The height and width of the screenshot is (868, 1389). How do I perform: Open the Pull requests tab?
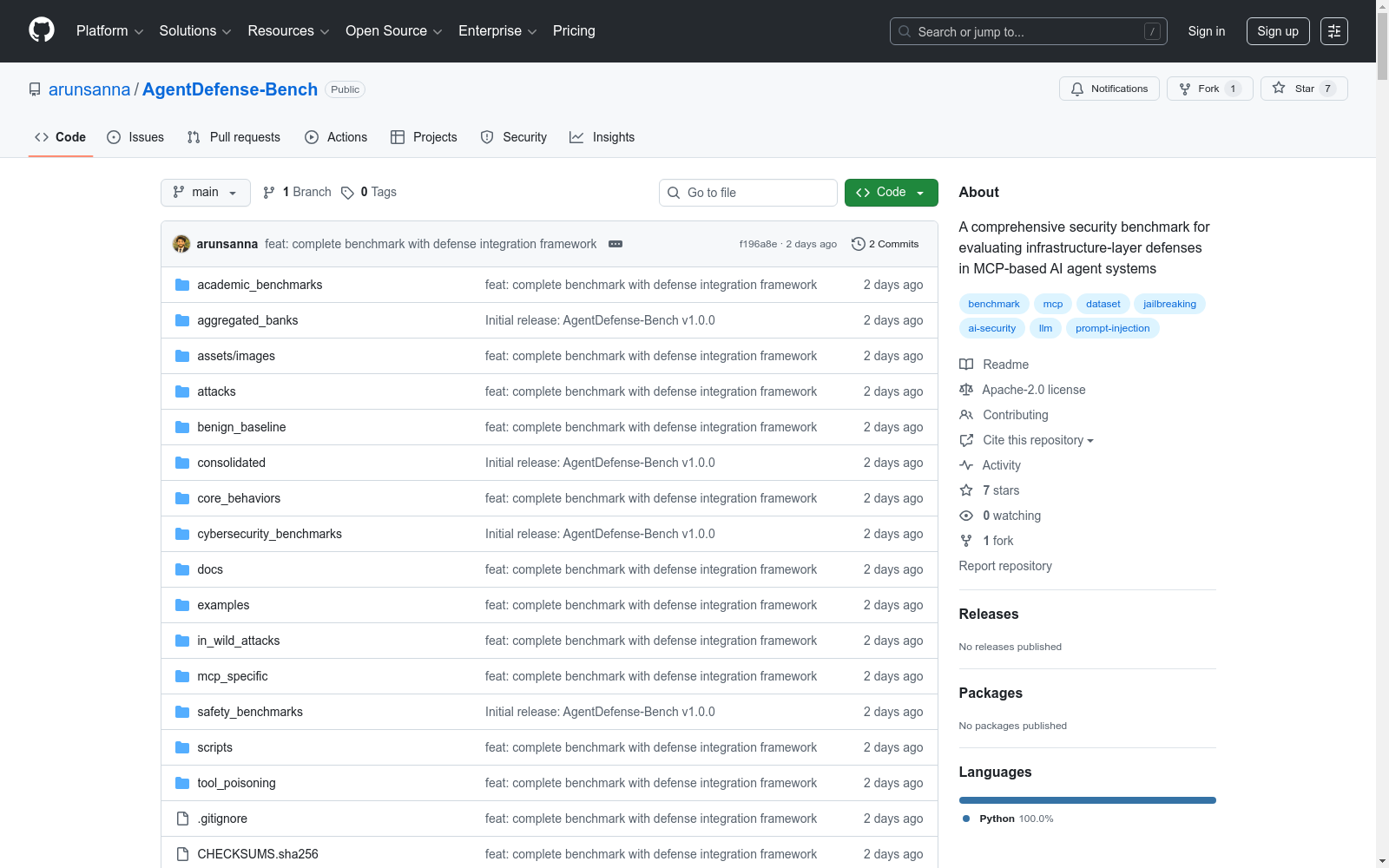(x=234, y=137)
